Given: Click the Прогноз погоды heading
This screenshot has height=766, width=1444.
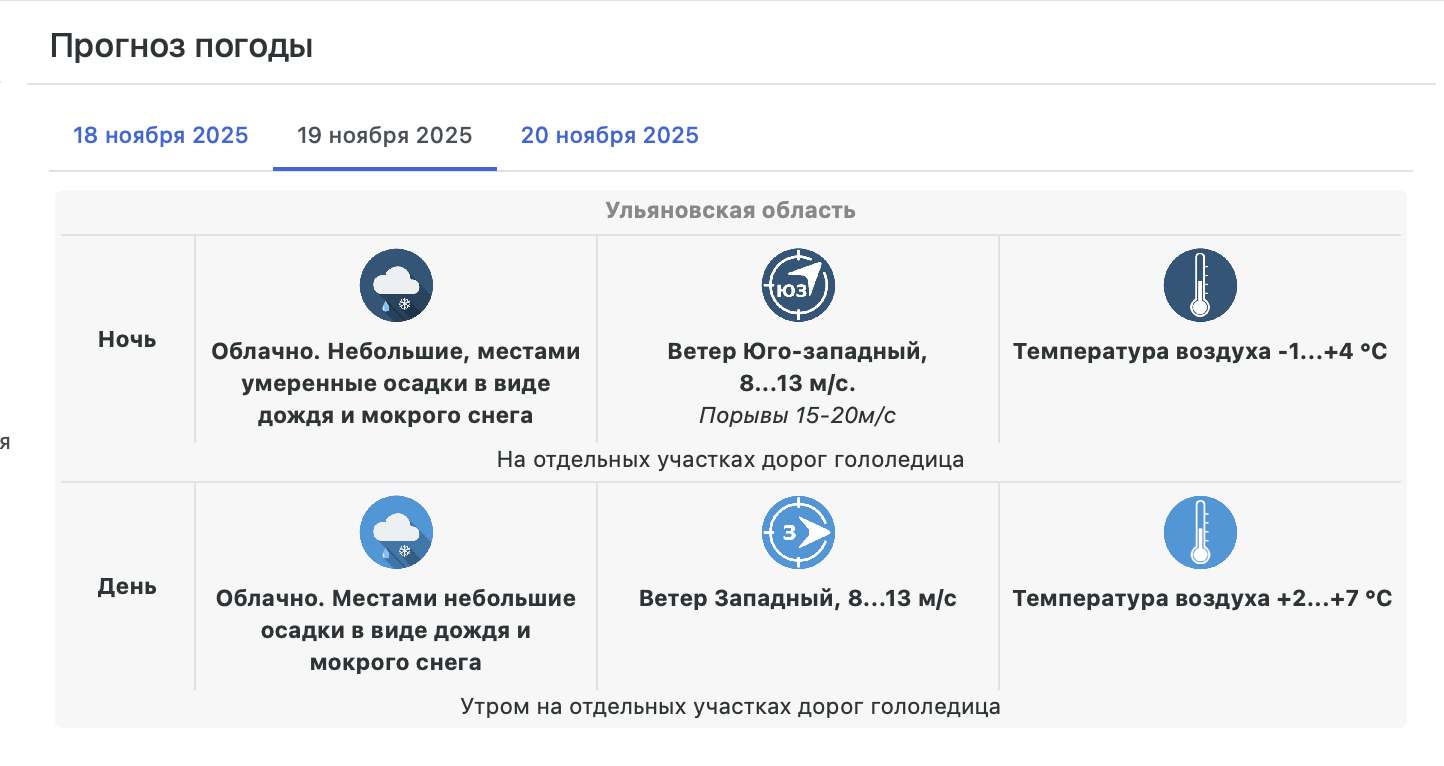Looking at the screenshot, I should [x=181, y=46].
